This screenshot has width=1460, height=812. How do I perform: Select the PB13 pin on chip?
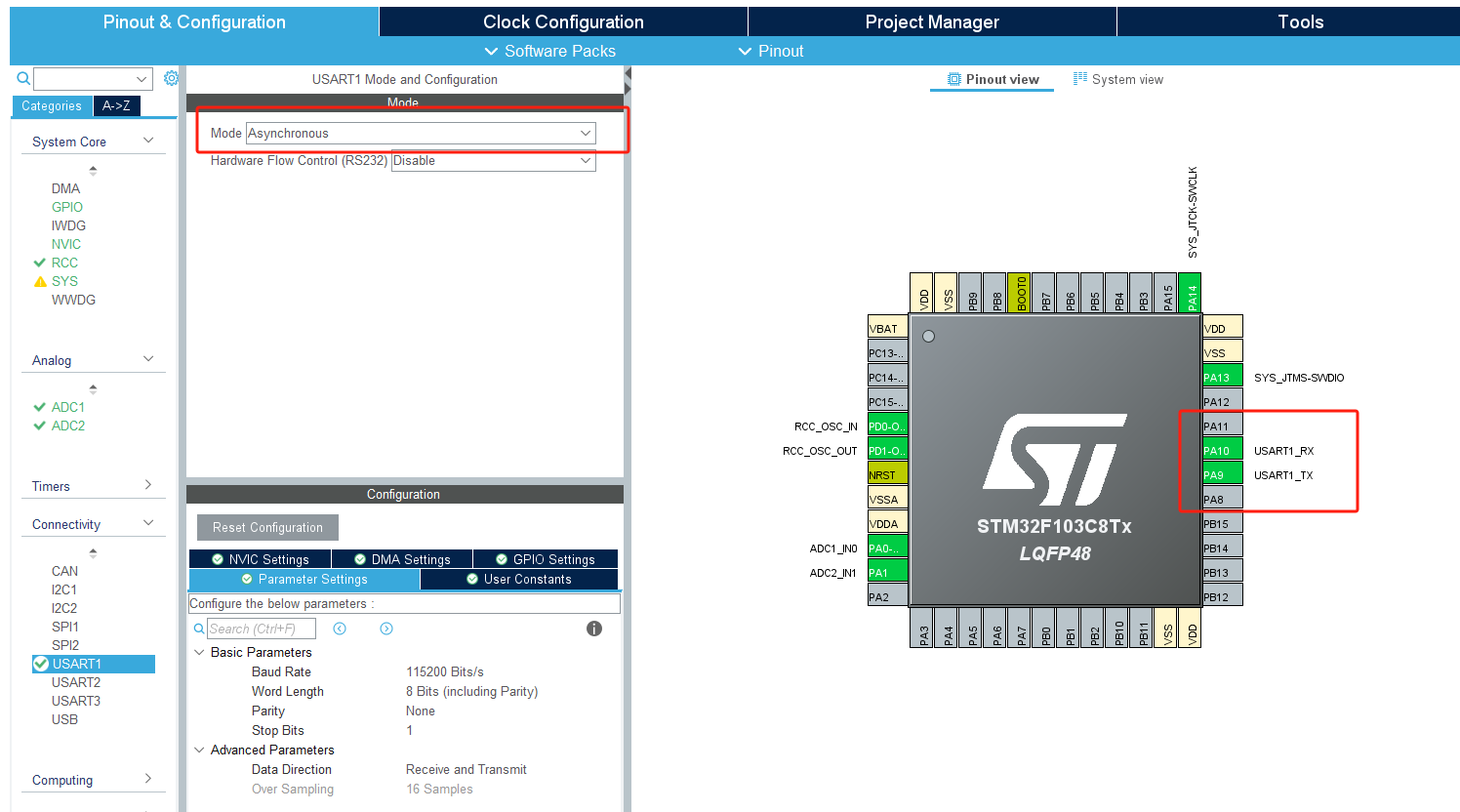1222,572
